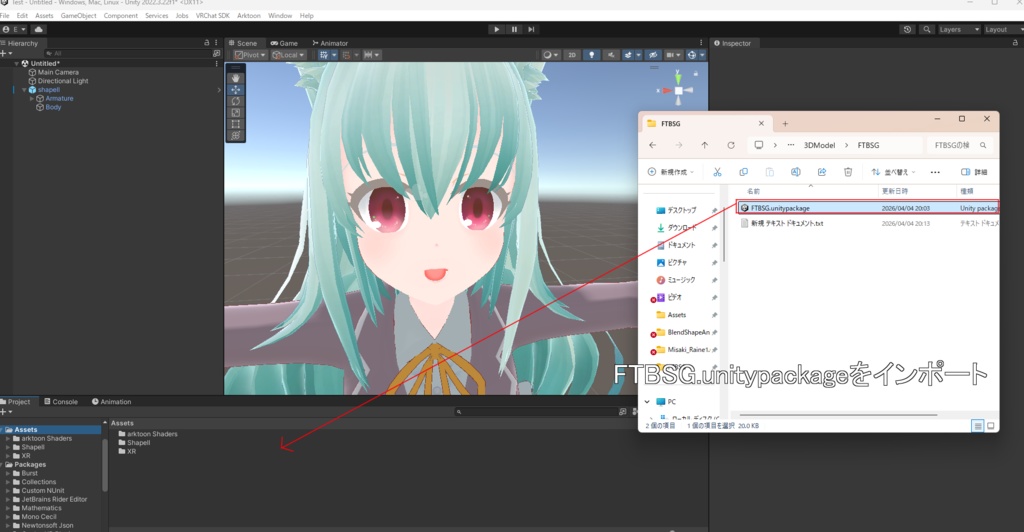Switch to the Animator tab
The height and width of the screenshot is (532, 1024).
[330, 43]
